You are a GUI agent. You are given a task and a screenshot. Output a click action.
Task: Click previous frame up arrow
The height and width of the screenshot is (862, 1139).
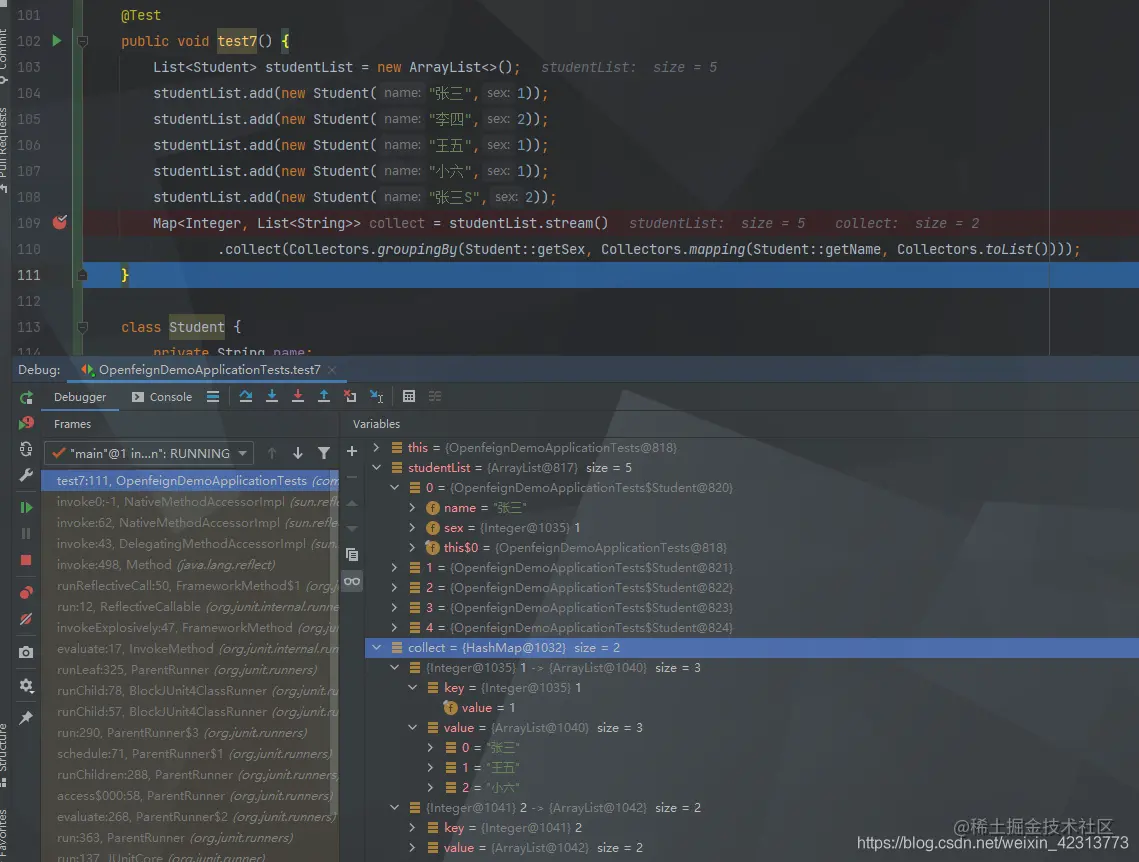272,453
